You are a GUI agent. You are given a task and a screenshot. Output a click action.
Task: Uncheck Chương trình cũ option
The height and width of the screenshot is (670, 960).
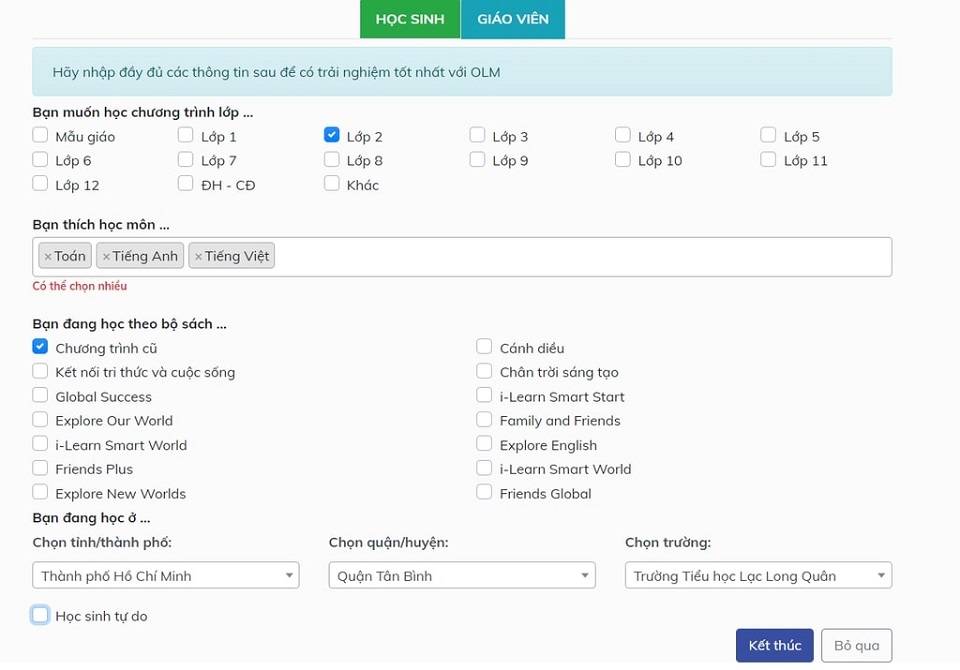40,347
